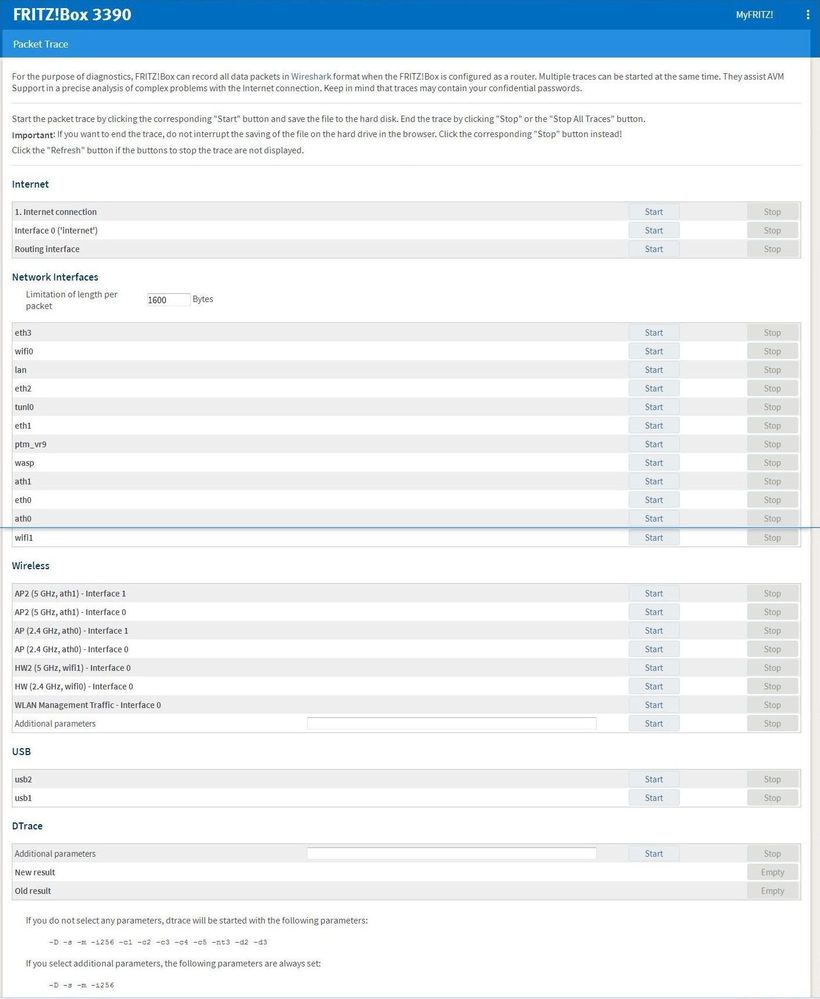This screenshot has width=820, height=999.
Task: Follow the Wireshark hyperlink
Action: (311, 76)
